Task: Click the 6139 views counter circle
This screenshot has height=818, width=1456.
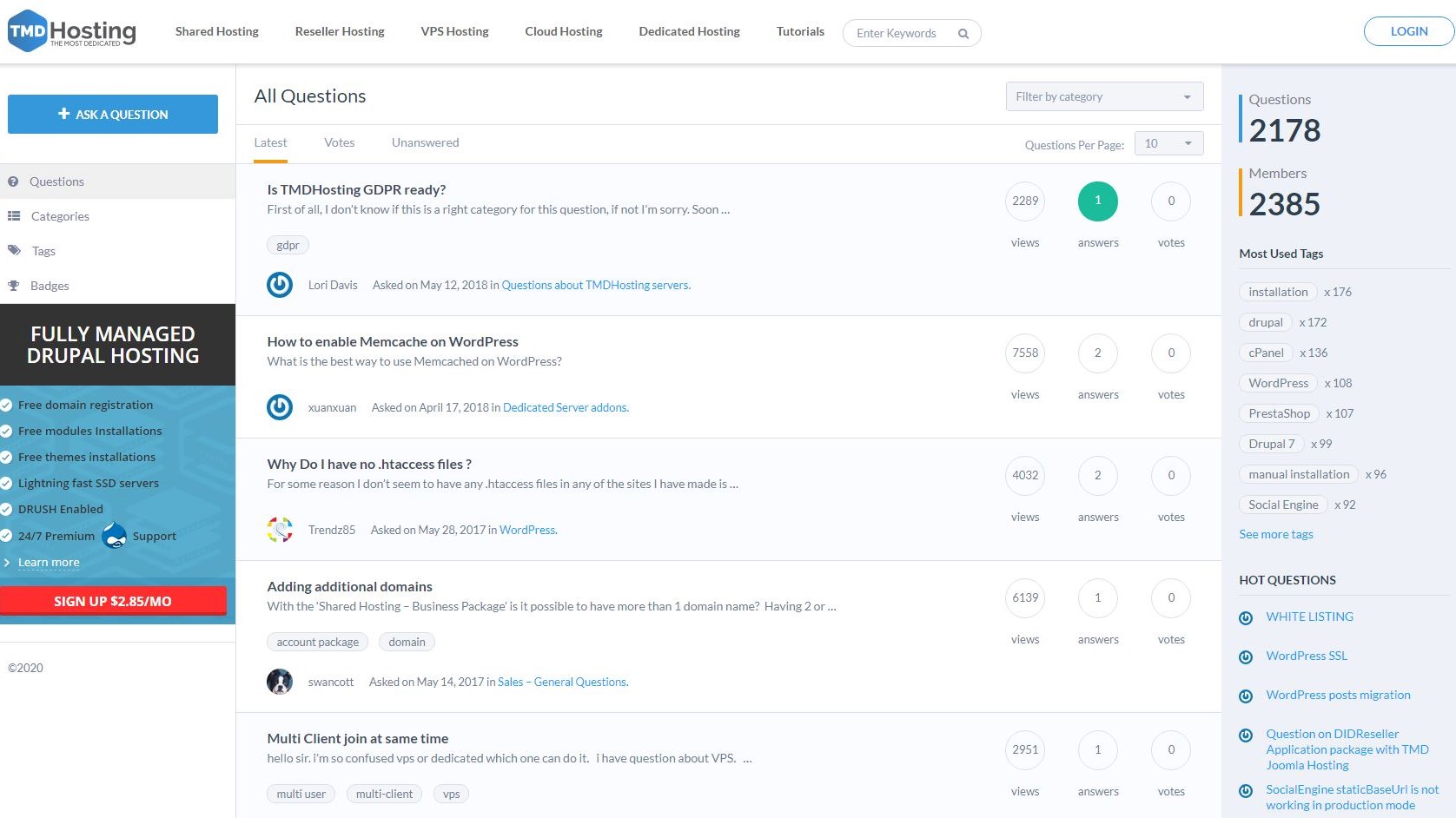Action: point(1025,597)
